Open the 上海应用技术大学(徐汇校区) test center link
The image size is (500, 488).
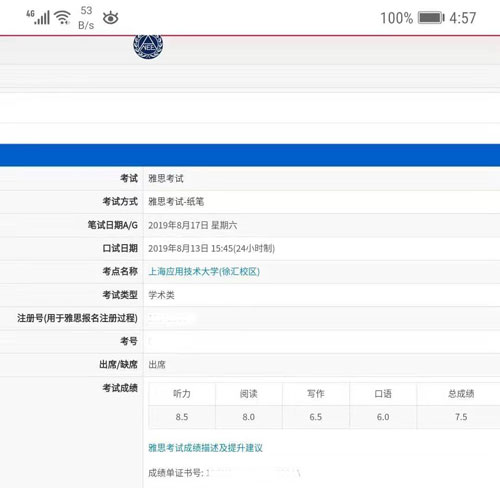click(x=204, y=271)
